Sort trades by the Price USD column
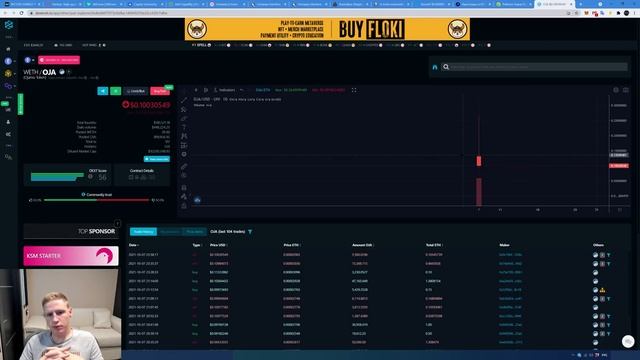The width and height of the screenshot is (640, 360). 218,245
